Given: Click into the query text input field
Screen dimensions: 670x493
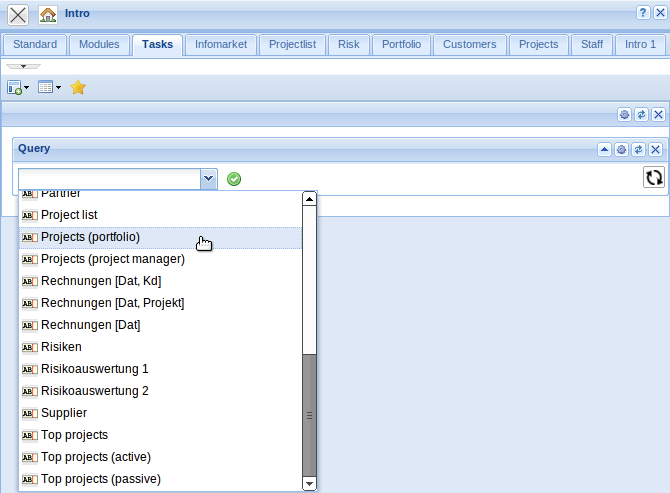Looking at the screenshot, I should [108, 178].
